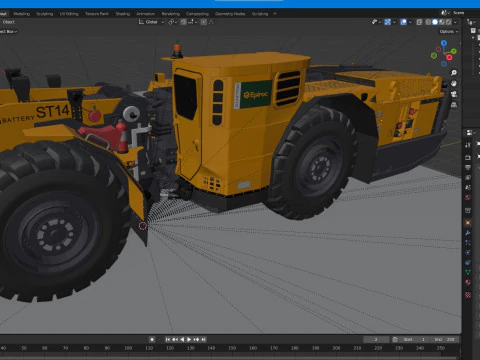The image size is (480, 360).
Task: Open object type visibility dropdown
Action: coord(376,22)
